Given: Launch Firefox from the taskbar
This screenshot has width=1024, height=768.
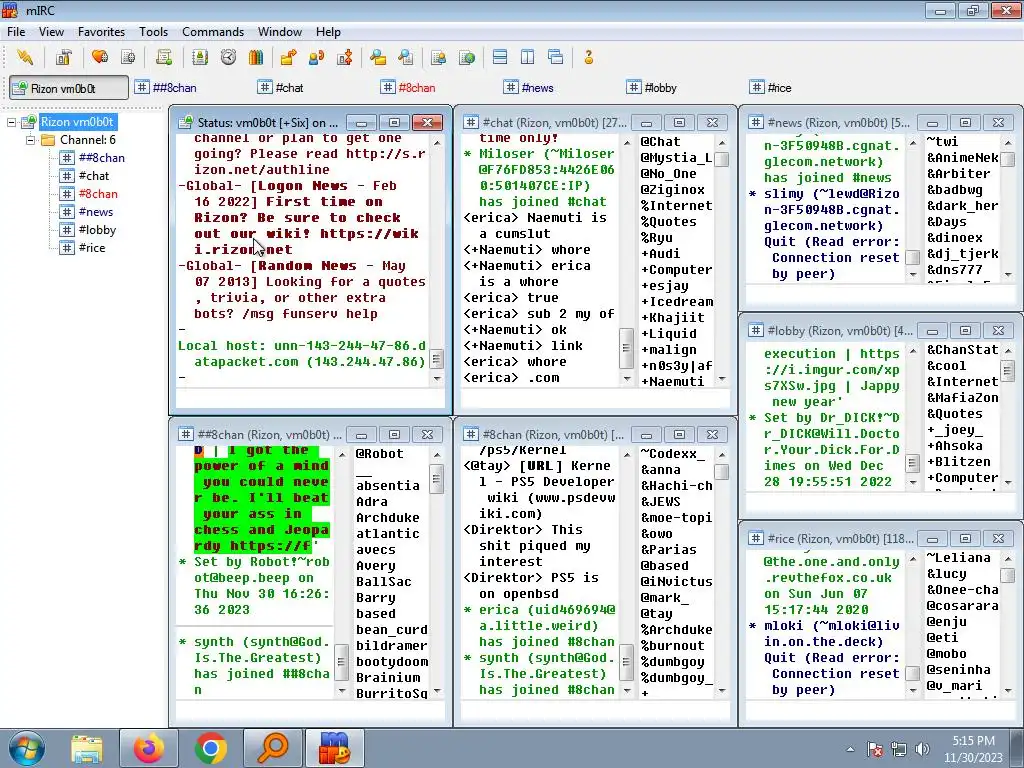Looking at the screenshot, I should pyautogui.click(x=149, y=748).
